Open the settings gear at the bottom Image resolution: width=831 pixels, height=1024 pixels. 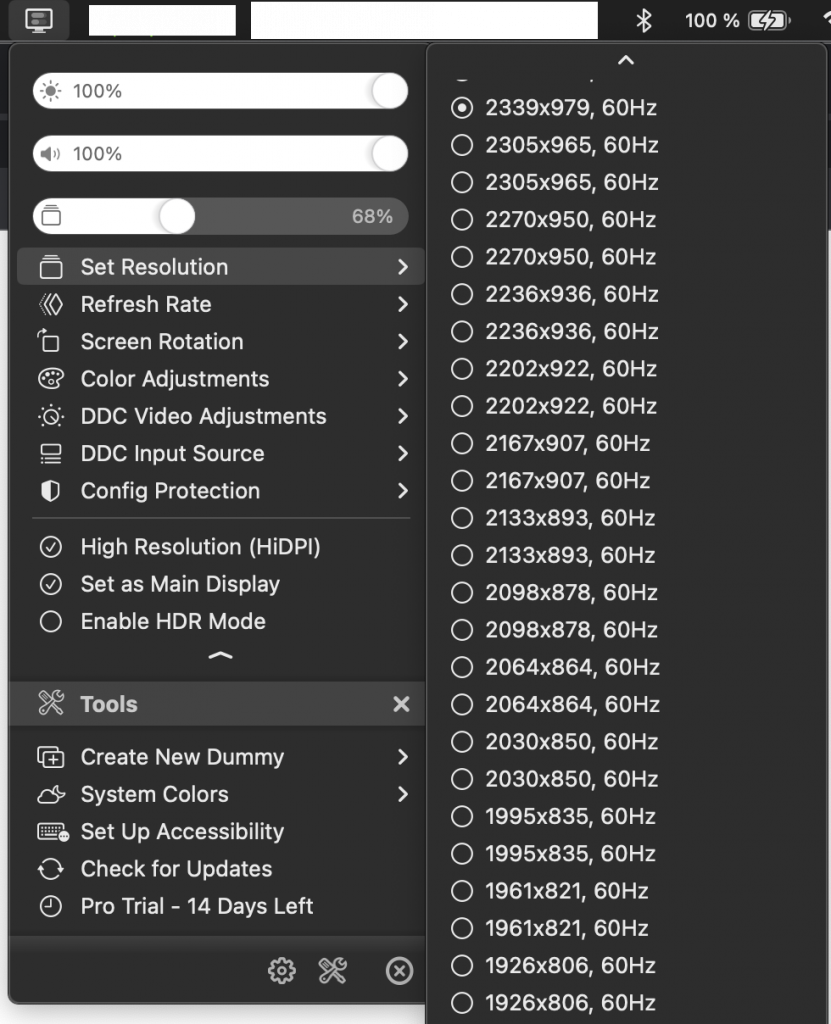click(x=283, y=971)
